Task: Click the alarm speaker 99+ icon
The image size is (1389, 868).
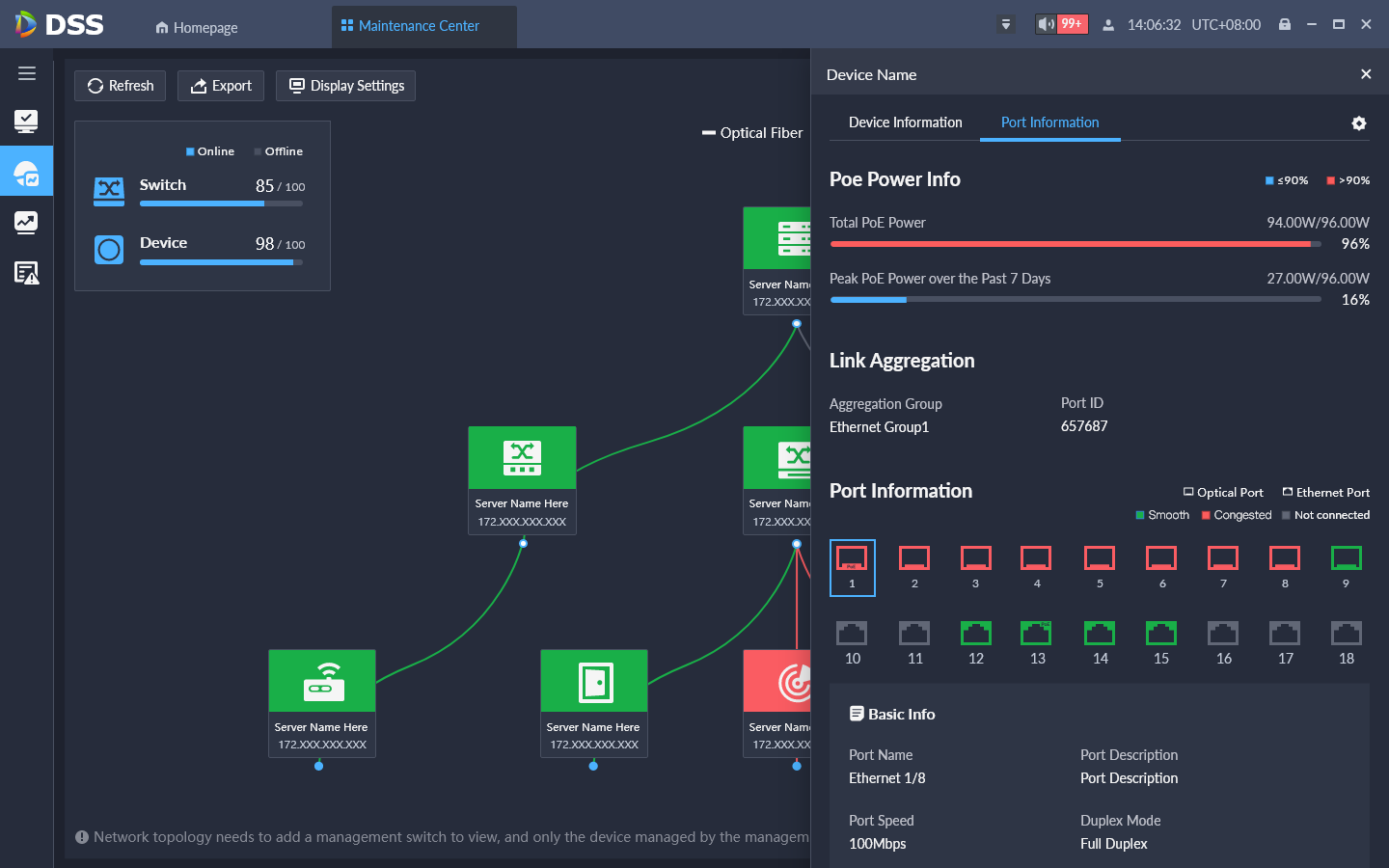Action: 1061,24
